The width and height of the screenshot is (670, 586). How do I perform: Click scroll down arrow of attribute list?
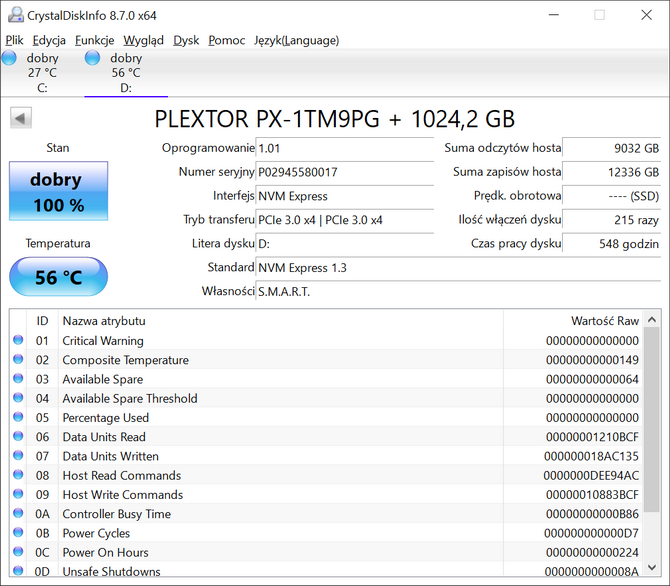pos(652,567)
